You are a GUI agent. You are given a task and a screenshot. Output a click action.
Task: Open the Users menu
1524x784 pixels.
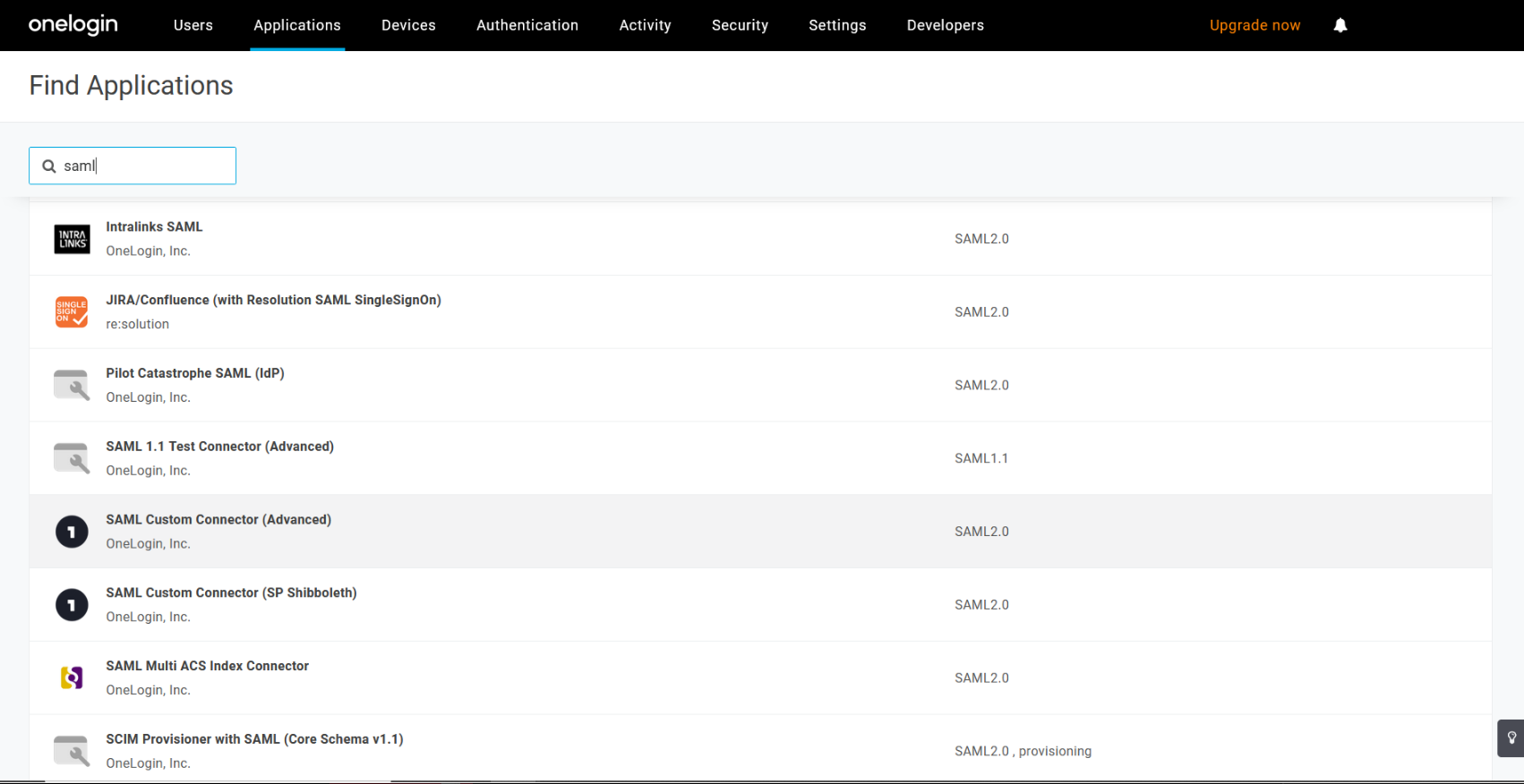193,25
